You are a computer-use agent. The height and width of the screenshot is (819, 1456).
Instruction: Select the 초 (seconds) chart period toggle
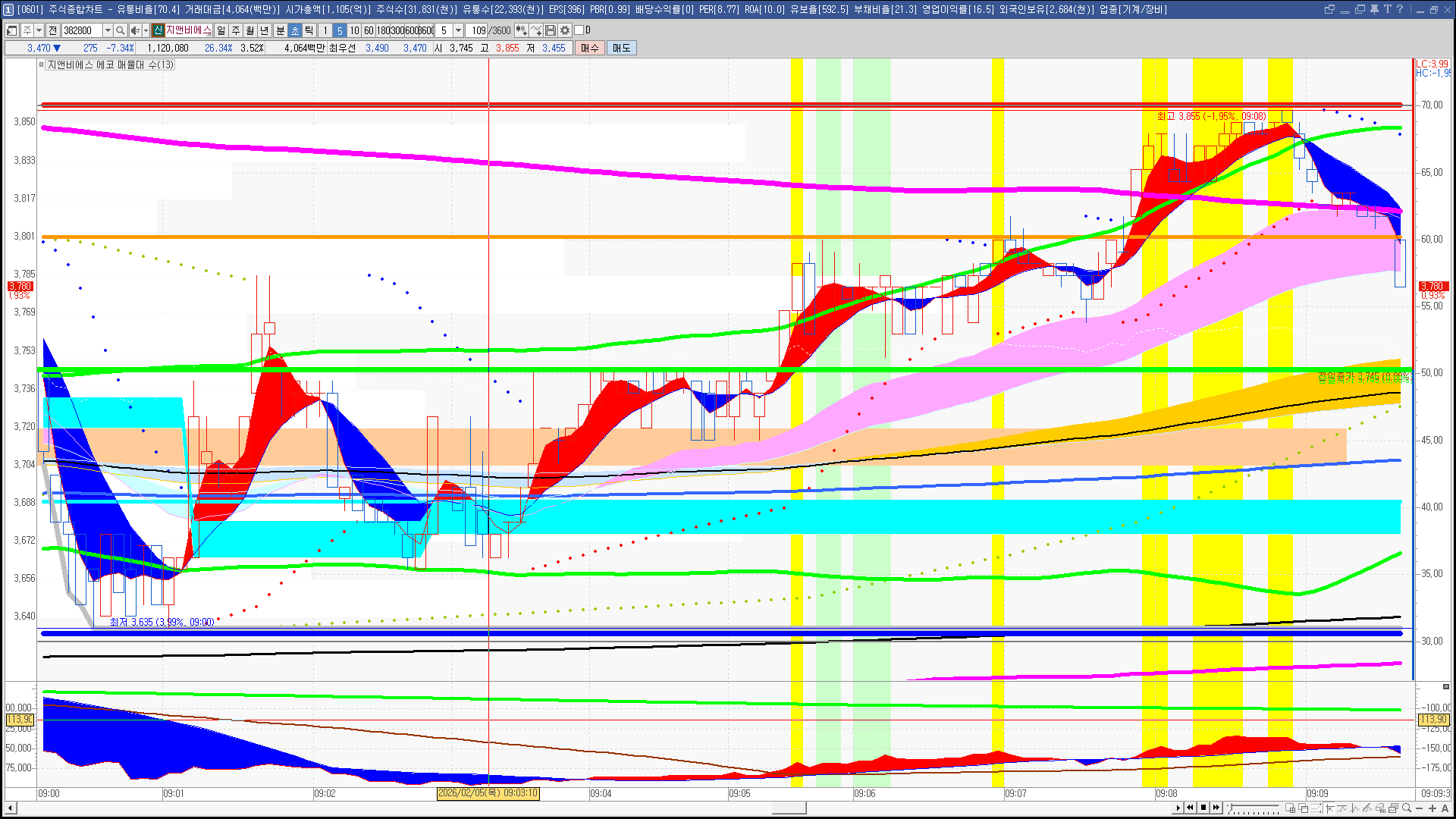pyautogui.click(x=295, y=30)
